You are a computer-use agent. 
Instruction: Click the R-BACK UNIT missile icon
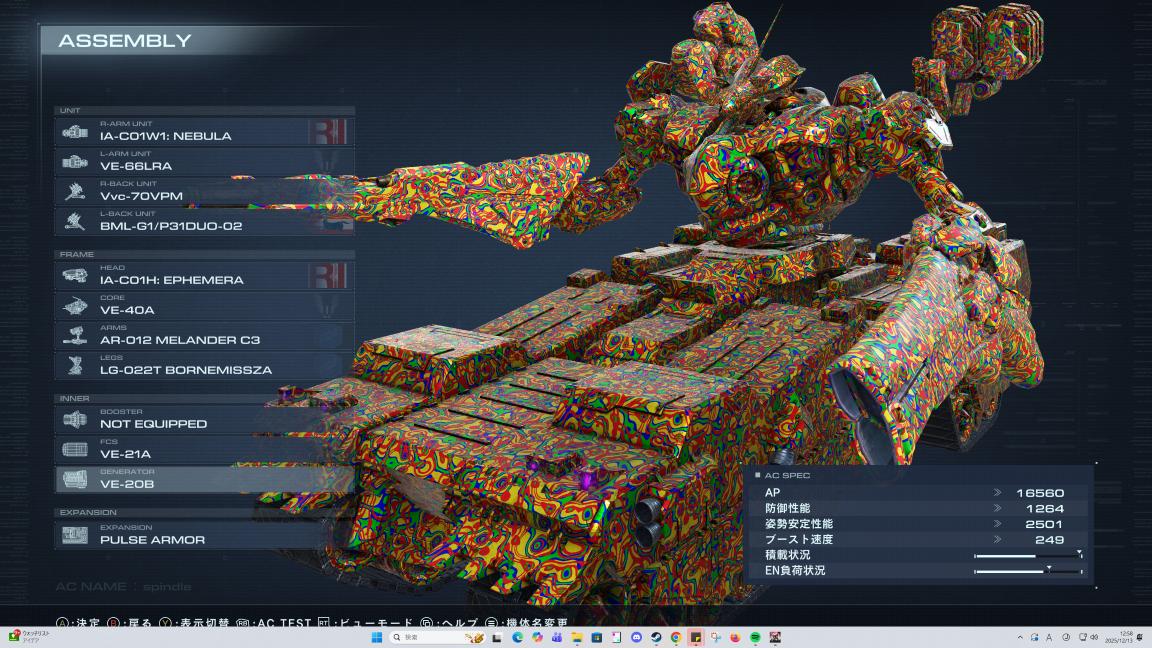click(x=75, y=192)
